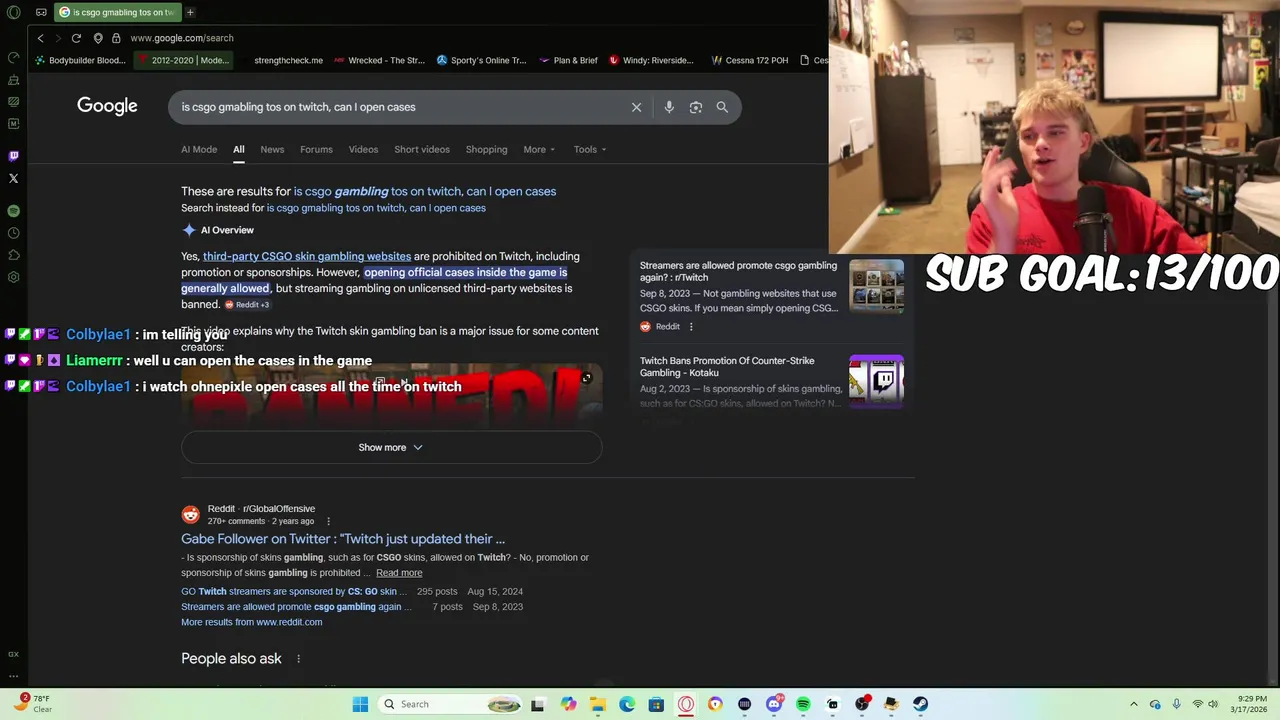Open File Explorer from taskbar

coord(597,704)
